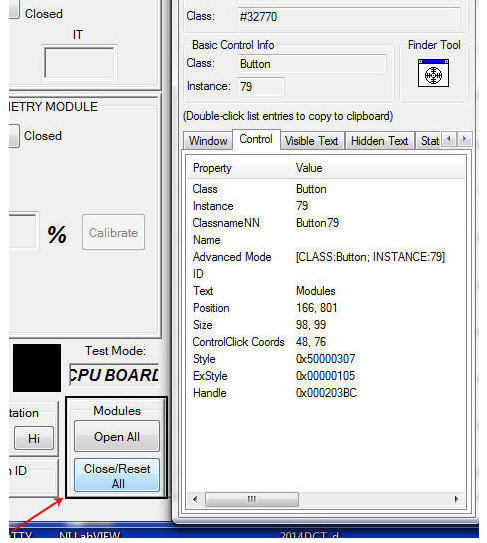The width and height of the screenshot is (487, 543).
Task: Click the Open All button
Action: [117, 436]
